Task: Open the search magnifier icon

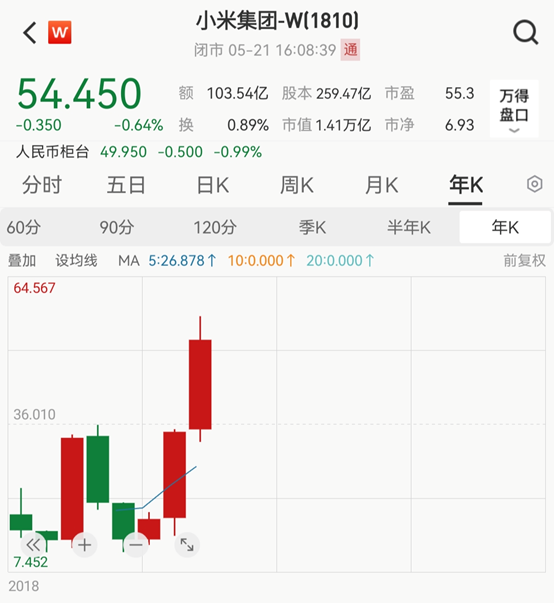Action: (526, 33)
